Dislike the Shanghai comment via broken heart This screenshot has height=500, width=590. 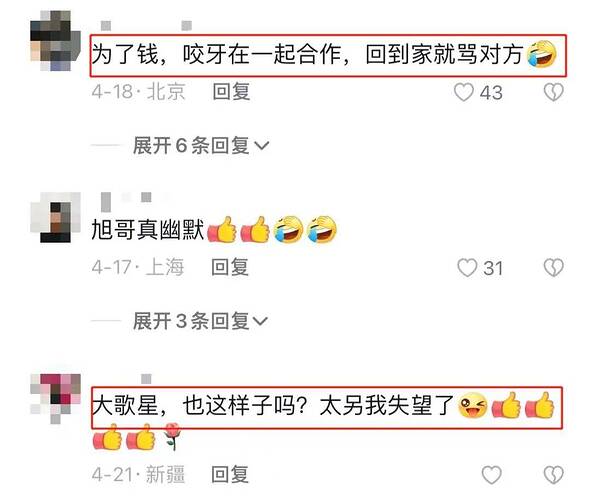click(x=554, y=268)
